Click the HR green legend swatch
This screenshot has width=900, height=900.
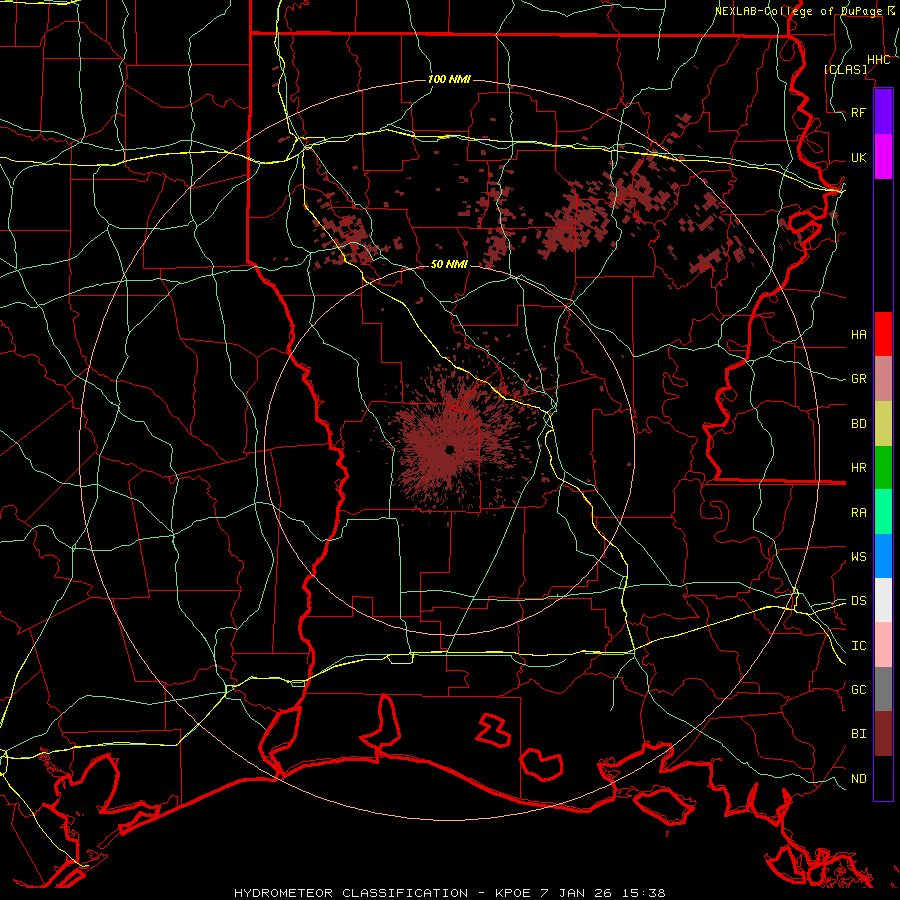[x=883, y=468]
